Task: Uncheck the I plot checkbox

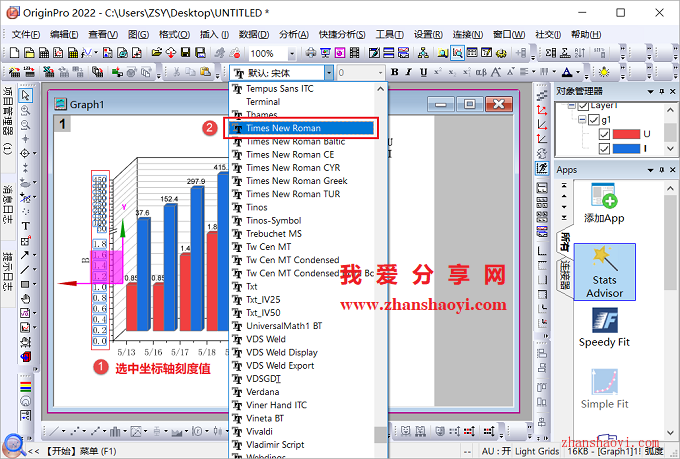Action: 604,148
